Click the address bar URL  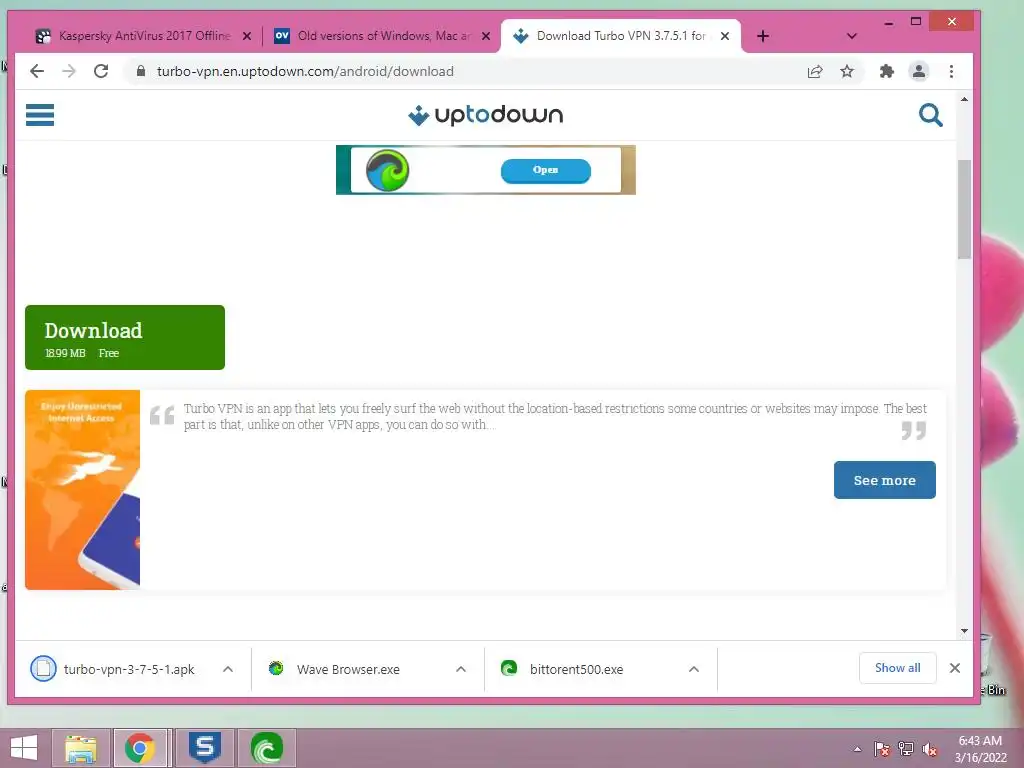pyautogui.click(x=305, y=71)
